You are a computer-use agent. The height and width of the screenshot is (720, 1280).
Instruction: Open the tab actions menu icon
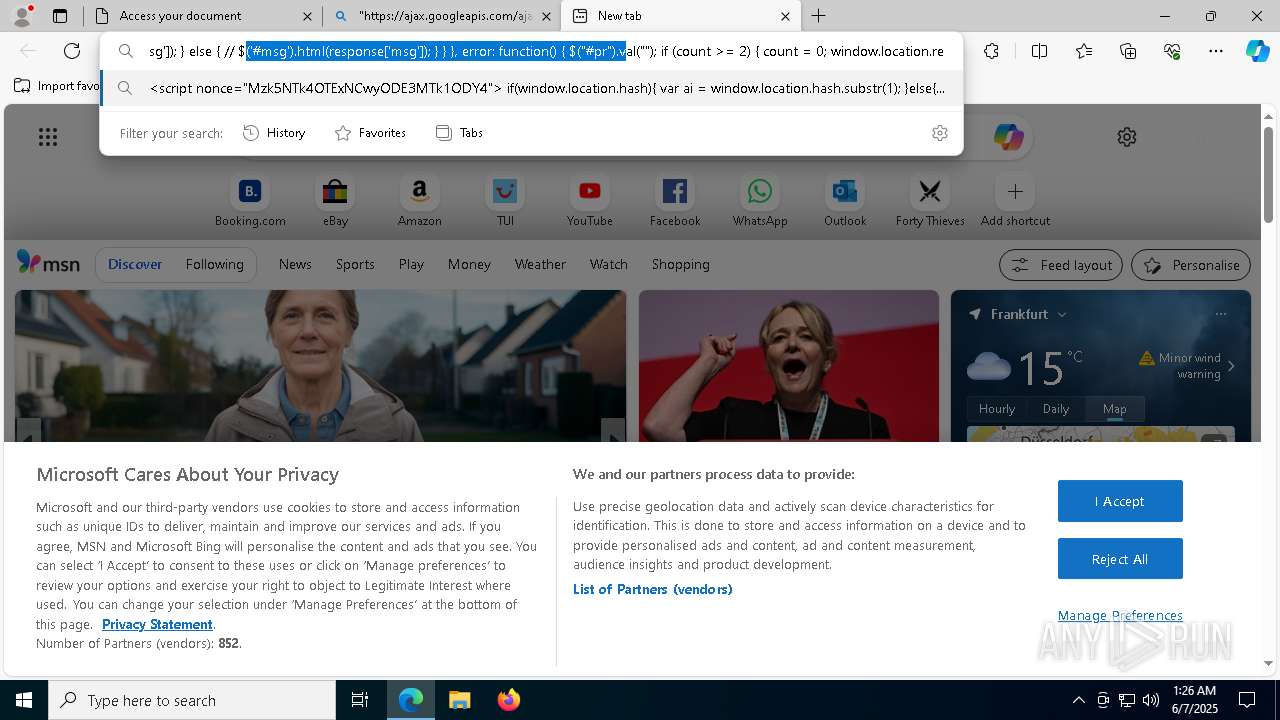coord(60,16)
